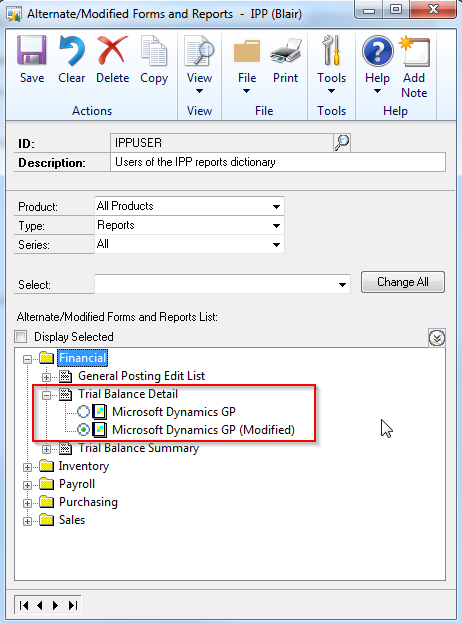The height and width of the screenshot is (623, 462).
Task: Click the Sales folder icon
Action: [46, 520]
